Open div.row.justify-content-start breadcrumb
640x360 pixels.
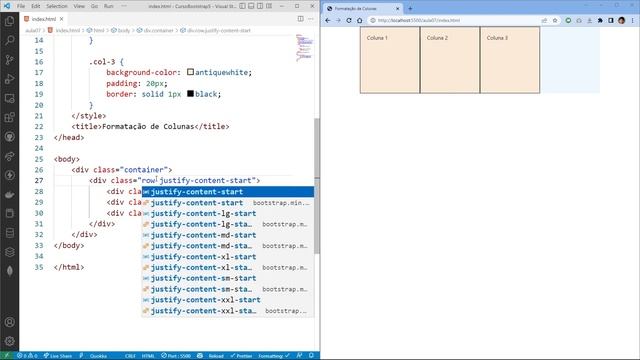(x=216, y=31)
